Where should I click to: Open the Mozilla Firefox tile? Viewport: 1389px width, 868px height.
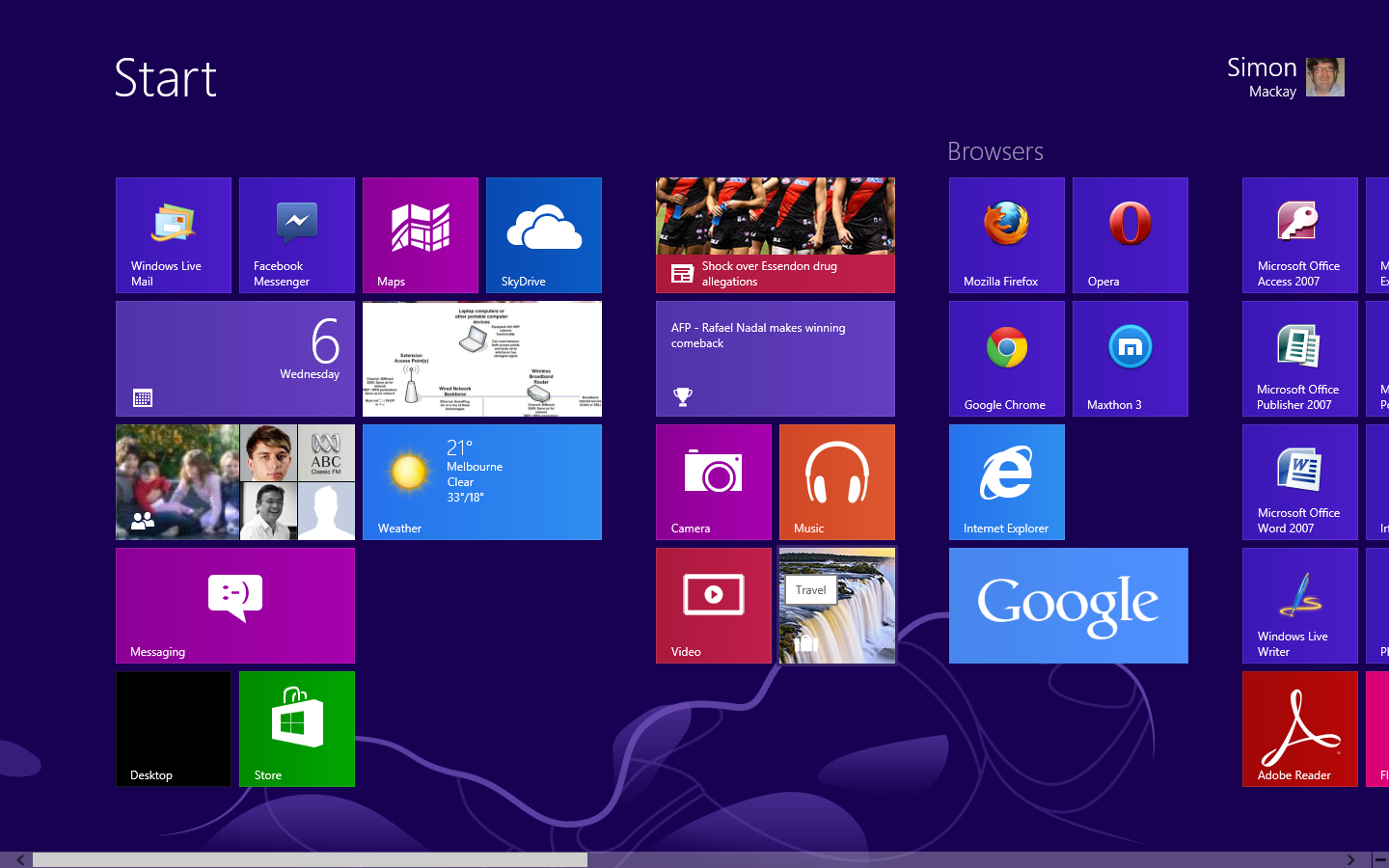coord(1006,234)
